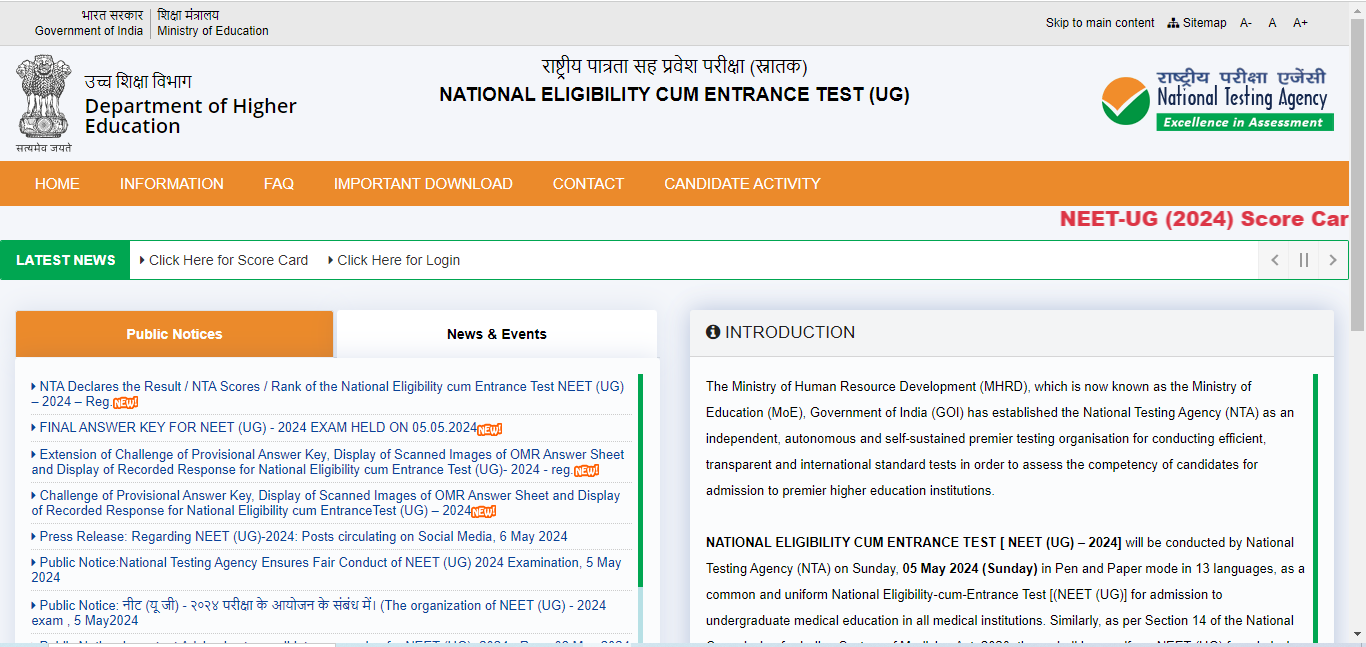Click Ministry of Education header text
Viewport: 1366px width, 647px height.
click(x=213, y=31)
